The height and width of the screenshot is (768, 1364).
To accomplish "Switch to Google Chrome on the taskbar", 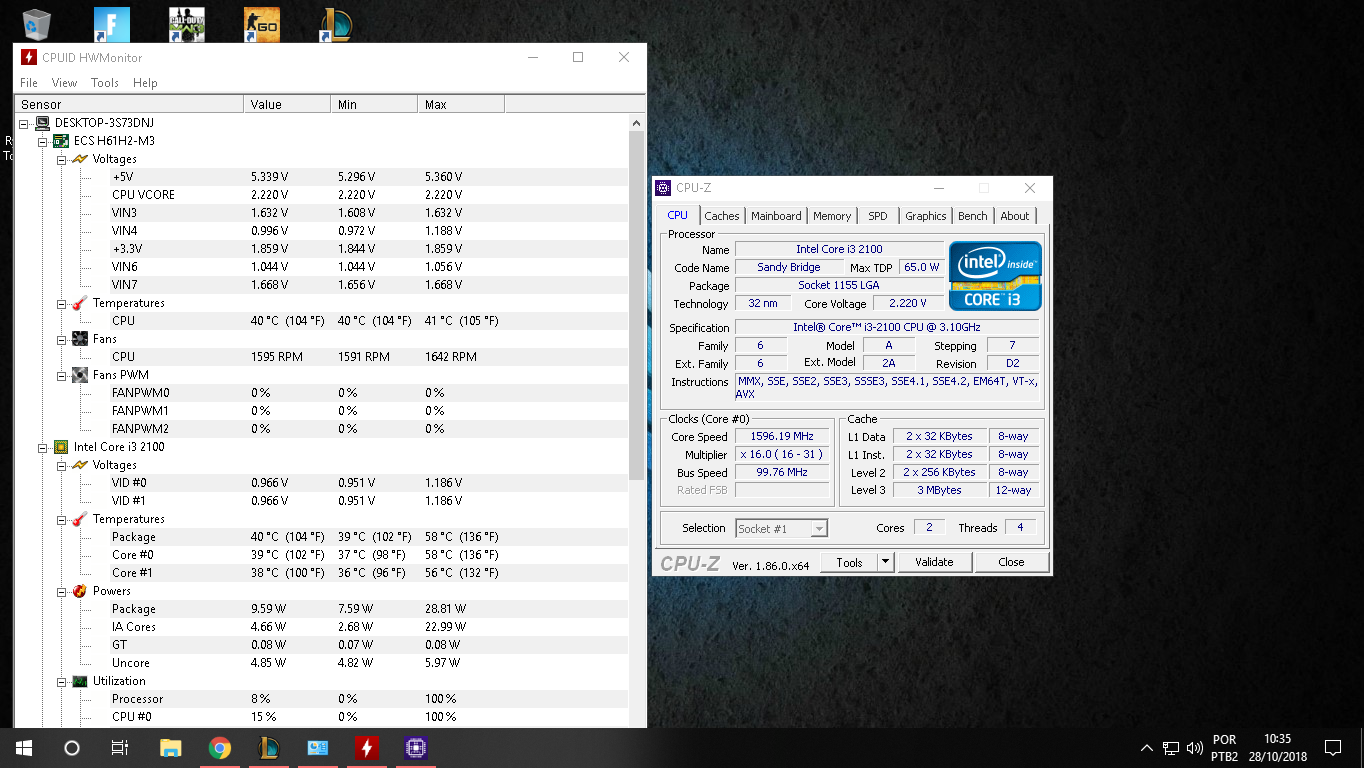I will point(220,748).
